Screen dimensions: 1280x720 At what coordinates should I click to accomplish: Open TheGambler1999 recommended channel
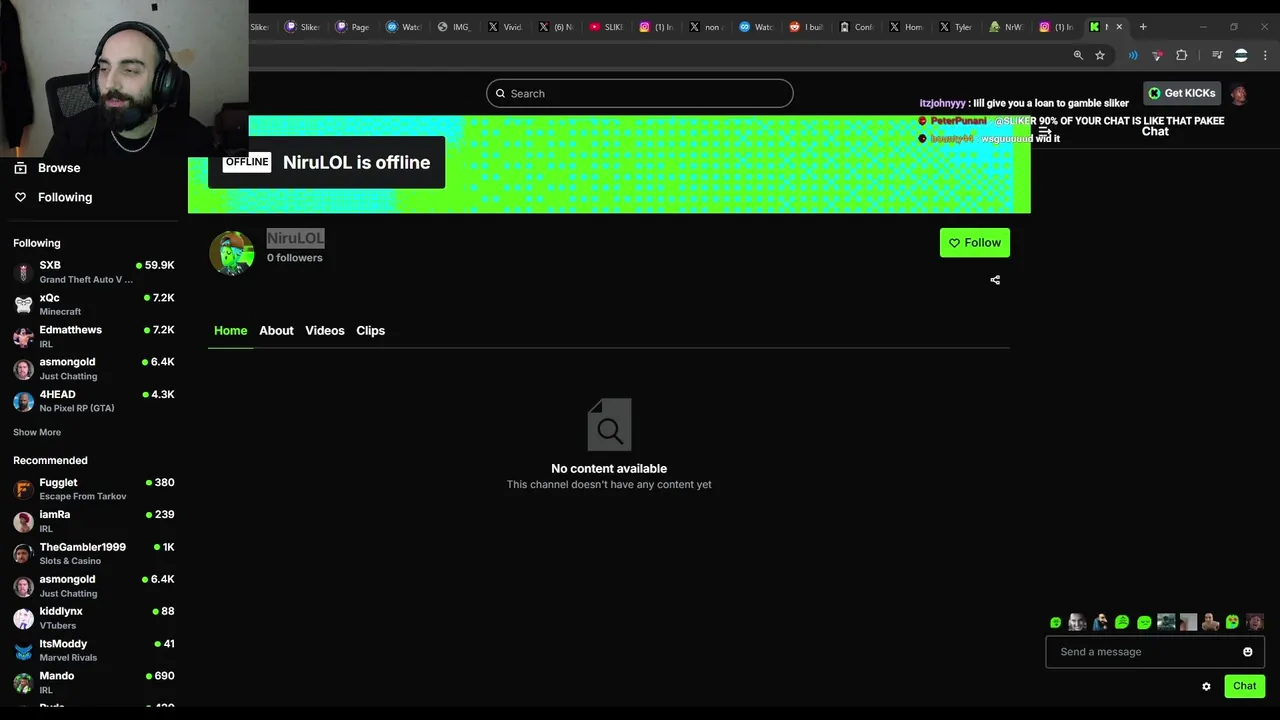tap(94, 553)
